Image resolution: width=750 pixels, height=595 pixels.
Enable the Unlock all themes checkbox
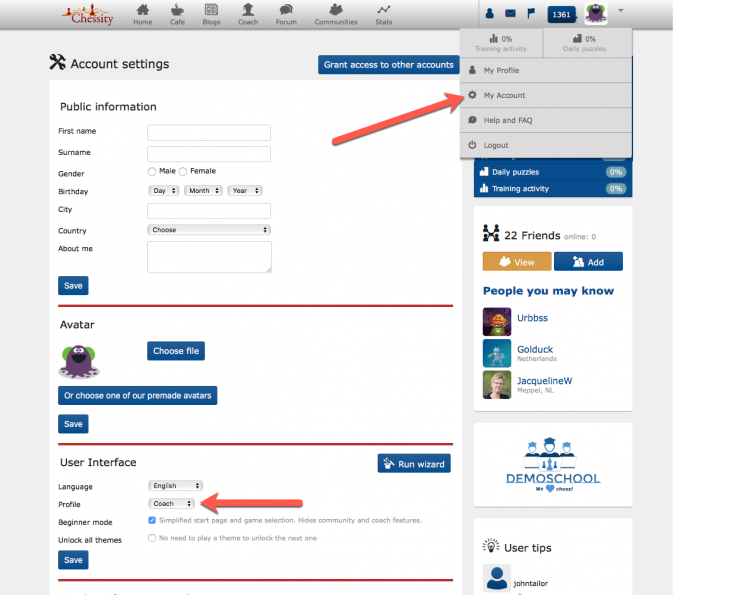coord(152,538)
